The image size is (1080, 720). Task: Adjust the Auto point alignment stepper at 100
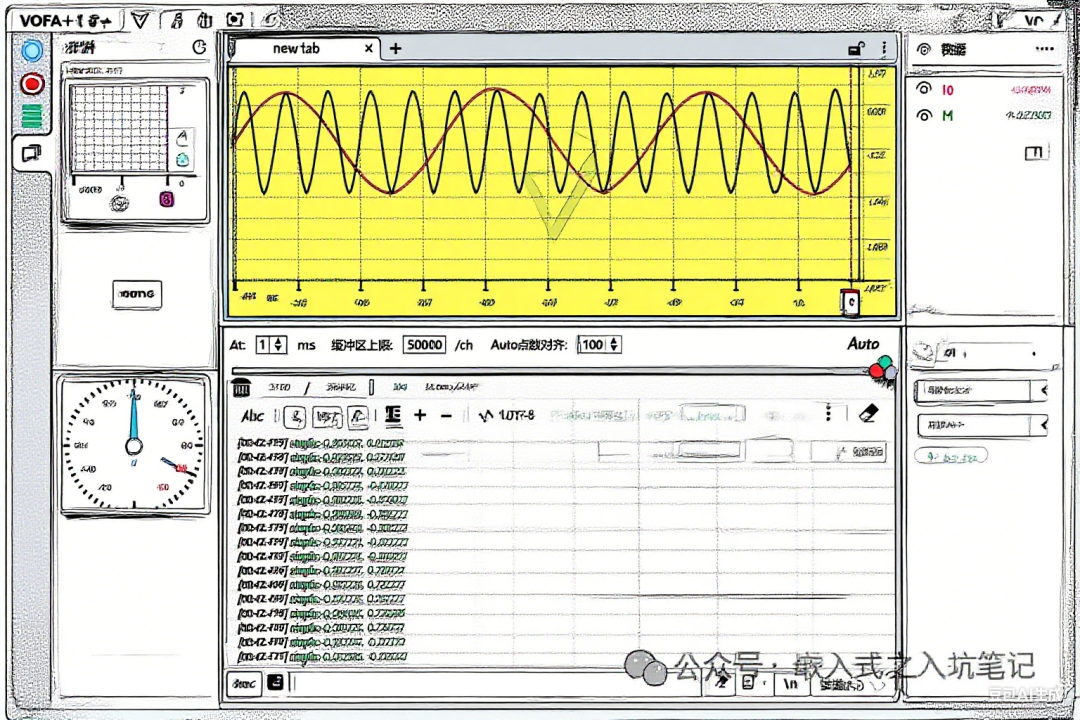pos(614,344)
